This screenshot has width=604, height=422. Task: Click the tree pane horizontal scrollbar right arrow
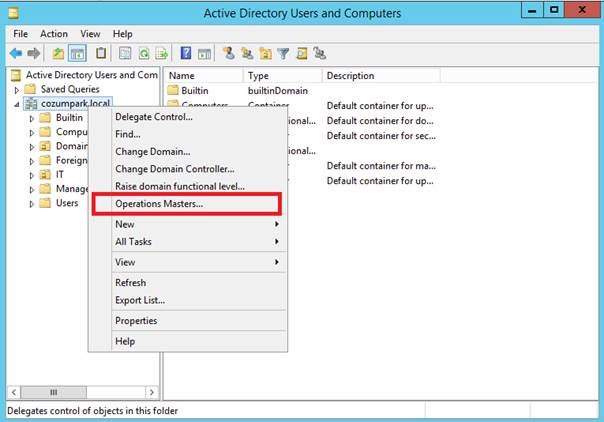(152, 392)
